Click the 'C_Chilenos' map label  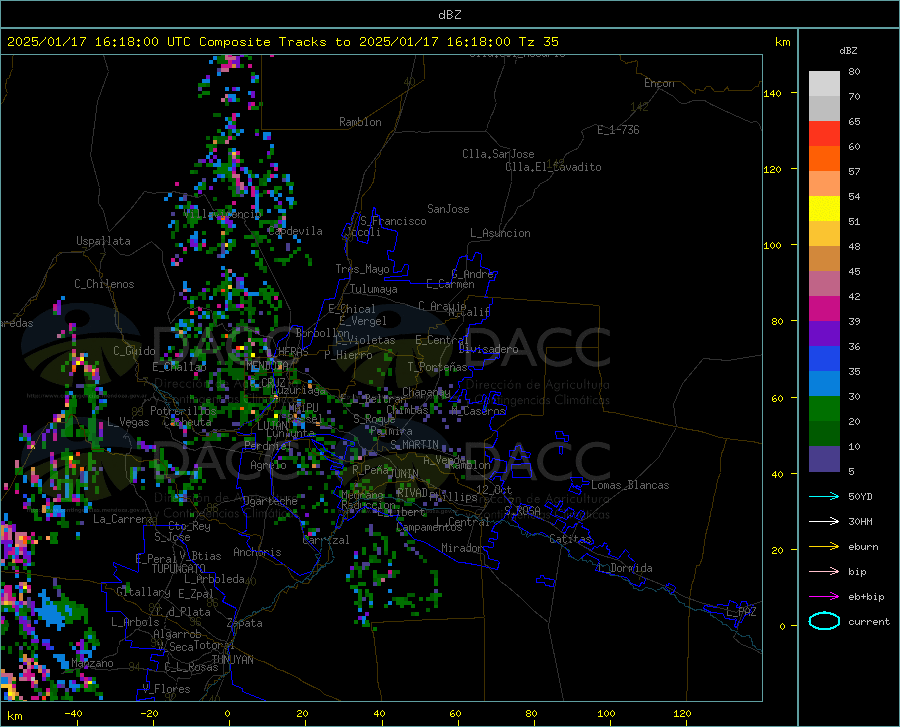click(104, 284)
